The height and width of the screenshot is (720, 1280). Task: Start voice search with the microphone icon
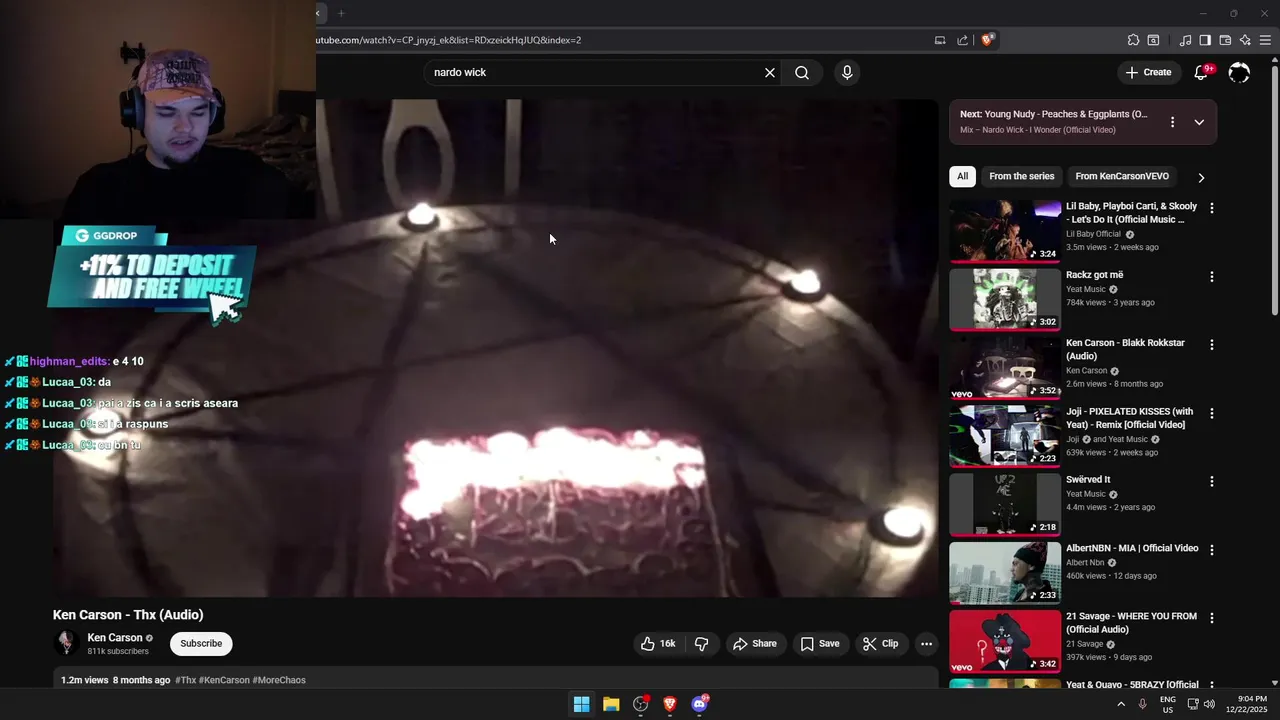[x=847, y=73]
